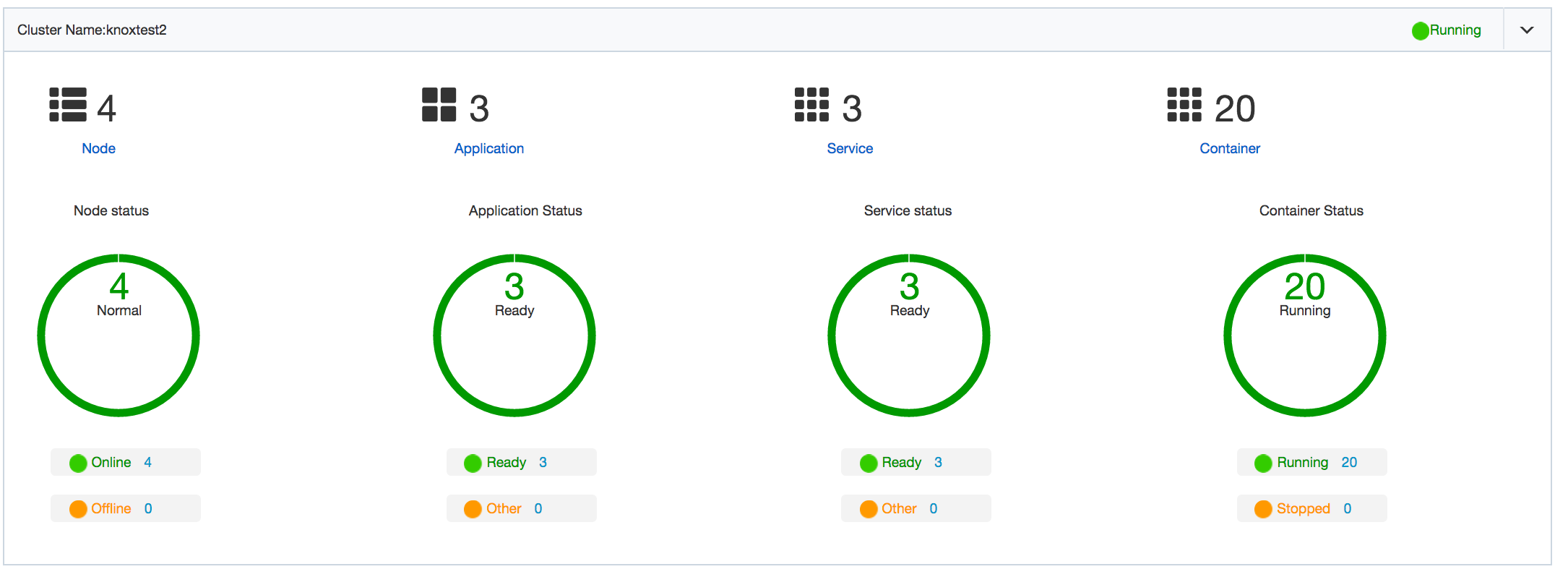
Task: Click the Container grid icon
Action: [1184, 105]
